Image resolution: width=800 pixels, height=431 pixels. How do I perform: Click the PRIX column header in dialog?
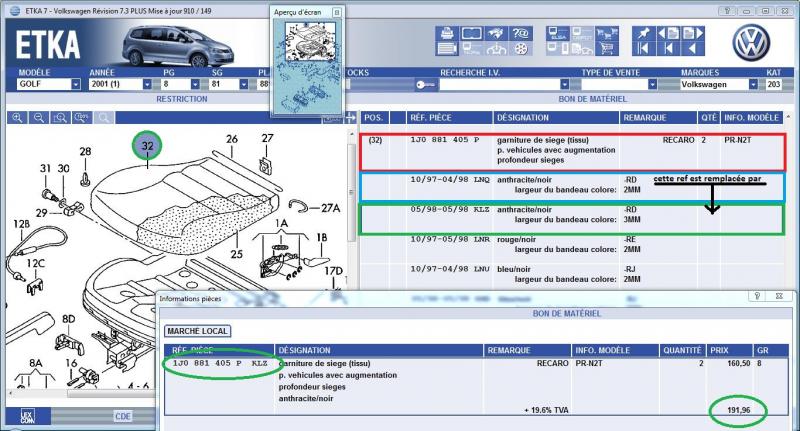pos(730,350)
